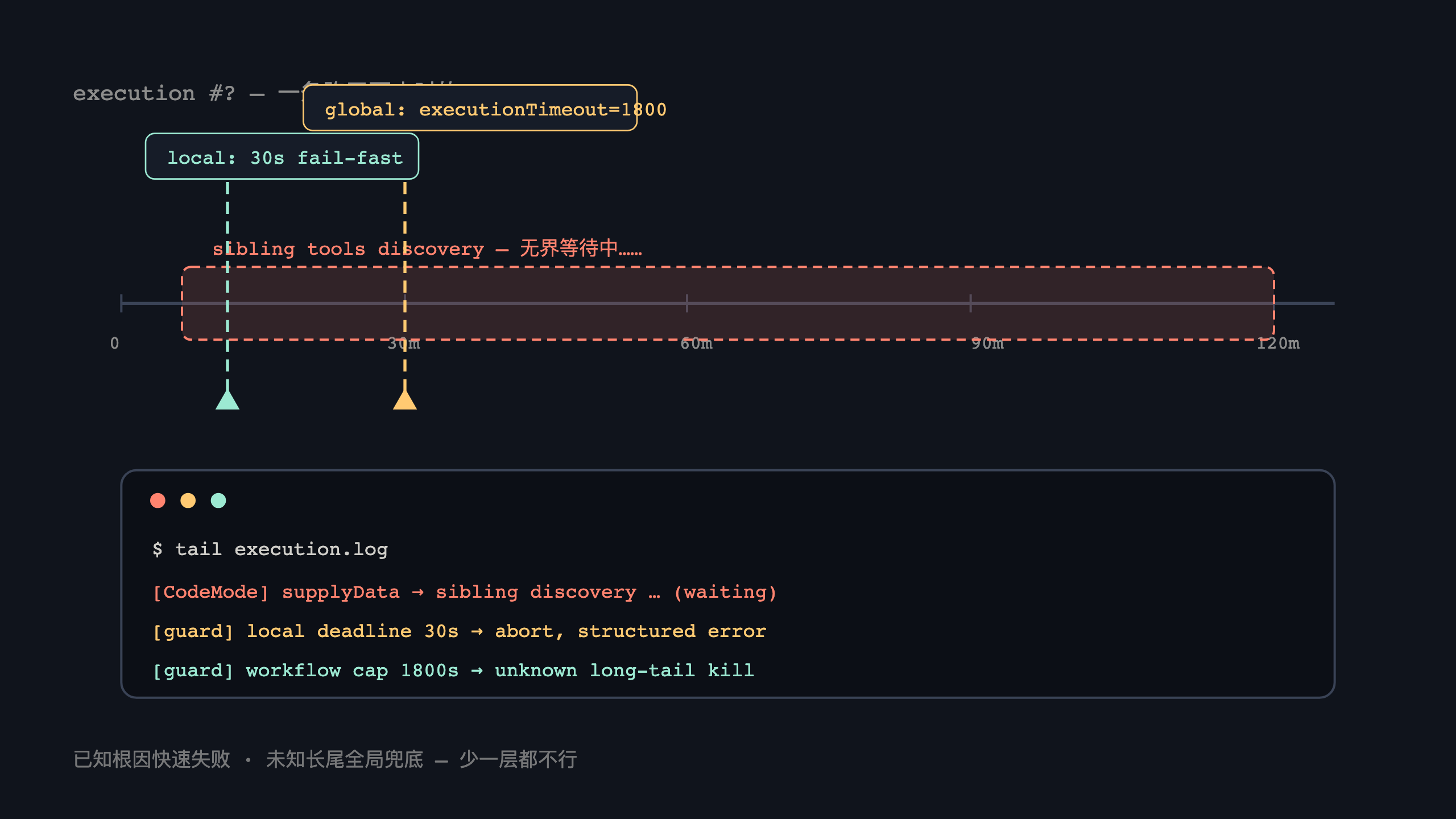Click the '$ tail execution.log' command line
This screenshot has width=1456, height=819.
tap(270, 549)
